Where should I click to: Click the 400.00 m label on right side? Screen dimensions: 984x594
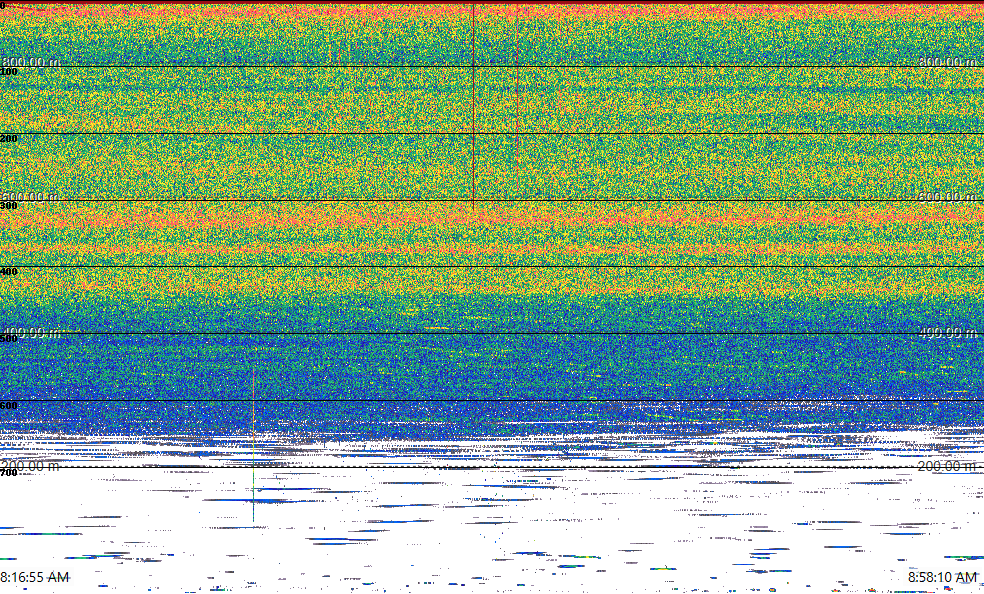(949, 332)
